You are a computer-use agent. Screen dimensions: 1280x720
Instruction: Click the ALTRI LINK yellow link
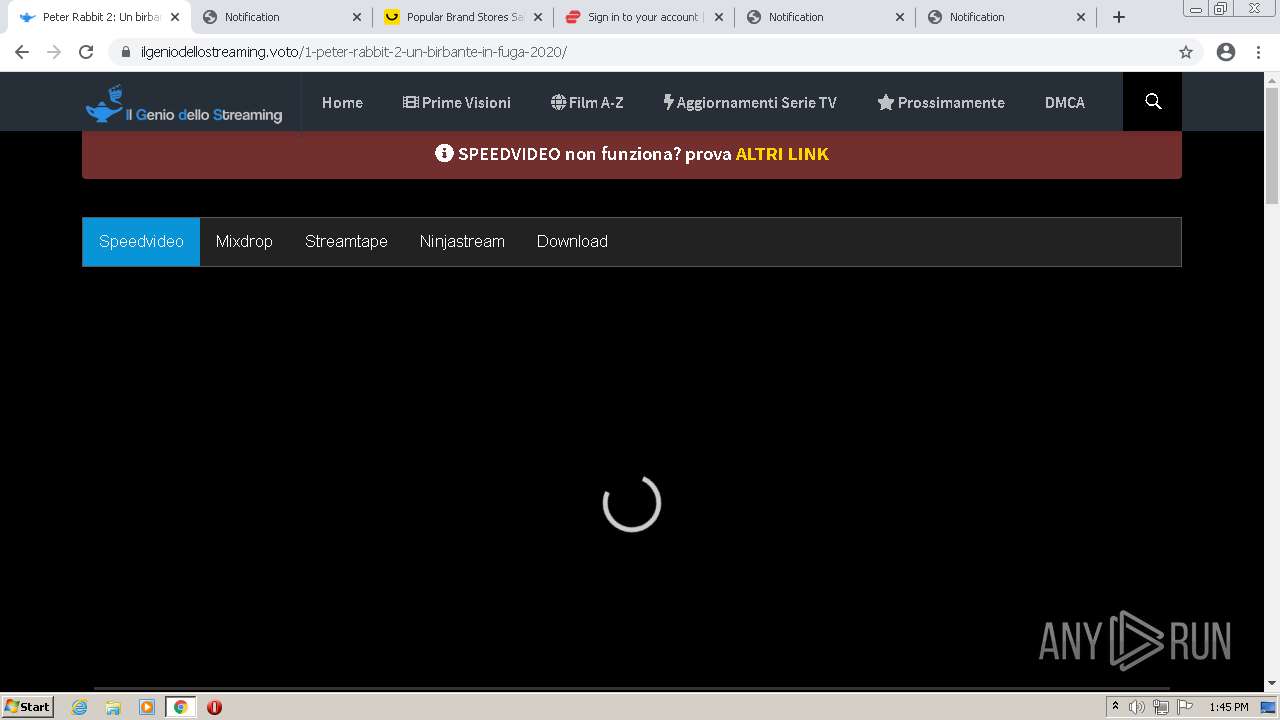point(782,154)
